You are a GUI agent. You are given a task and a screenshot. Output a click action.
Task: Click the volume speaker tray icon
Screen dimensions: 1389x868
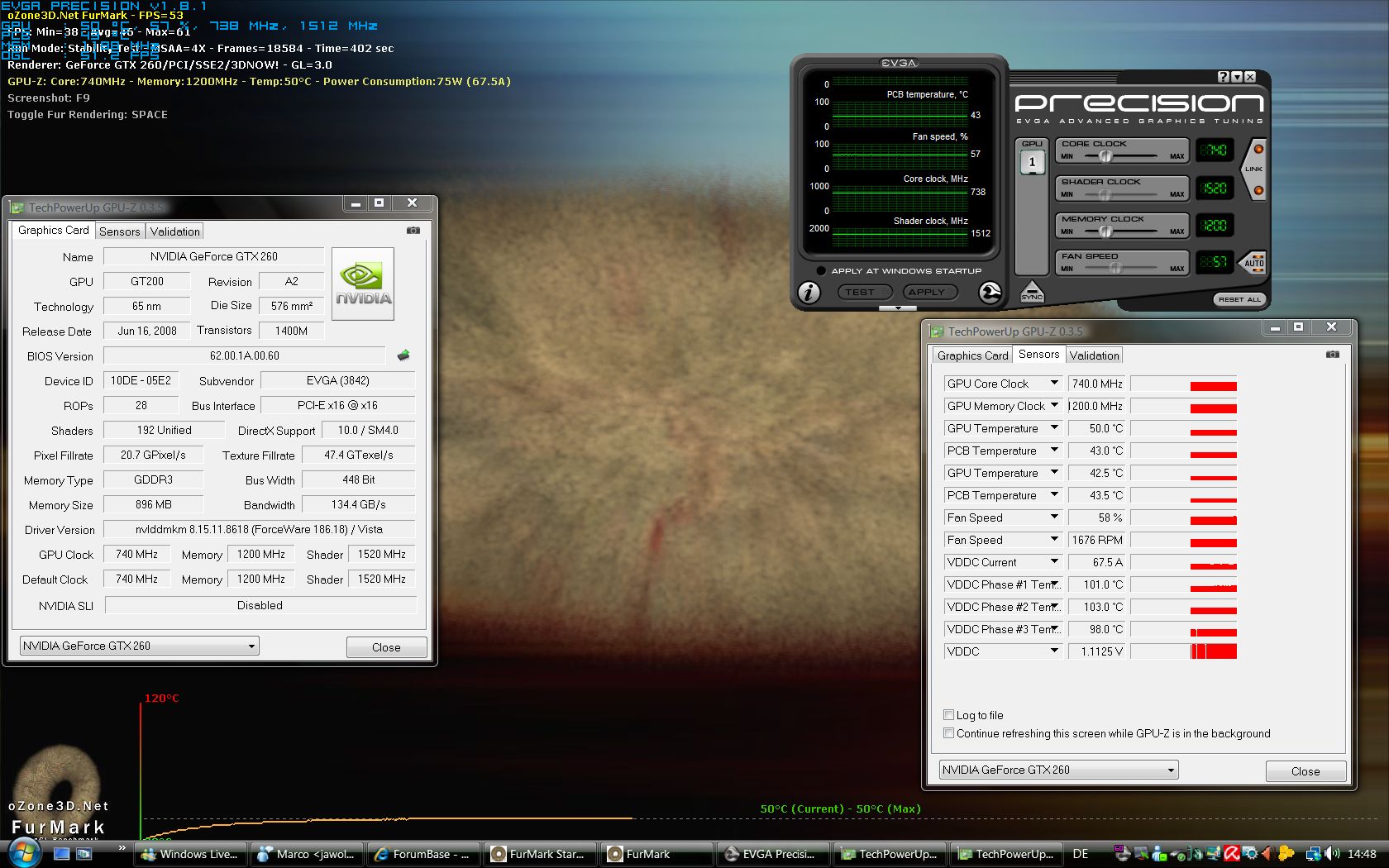[1332, 854]
